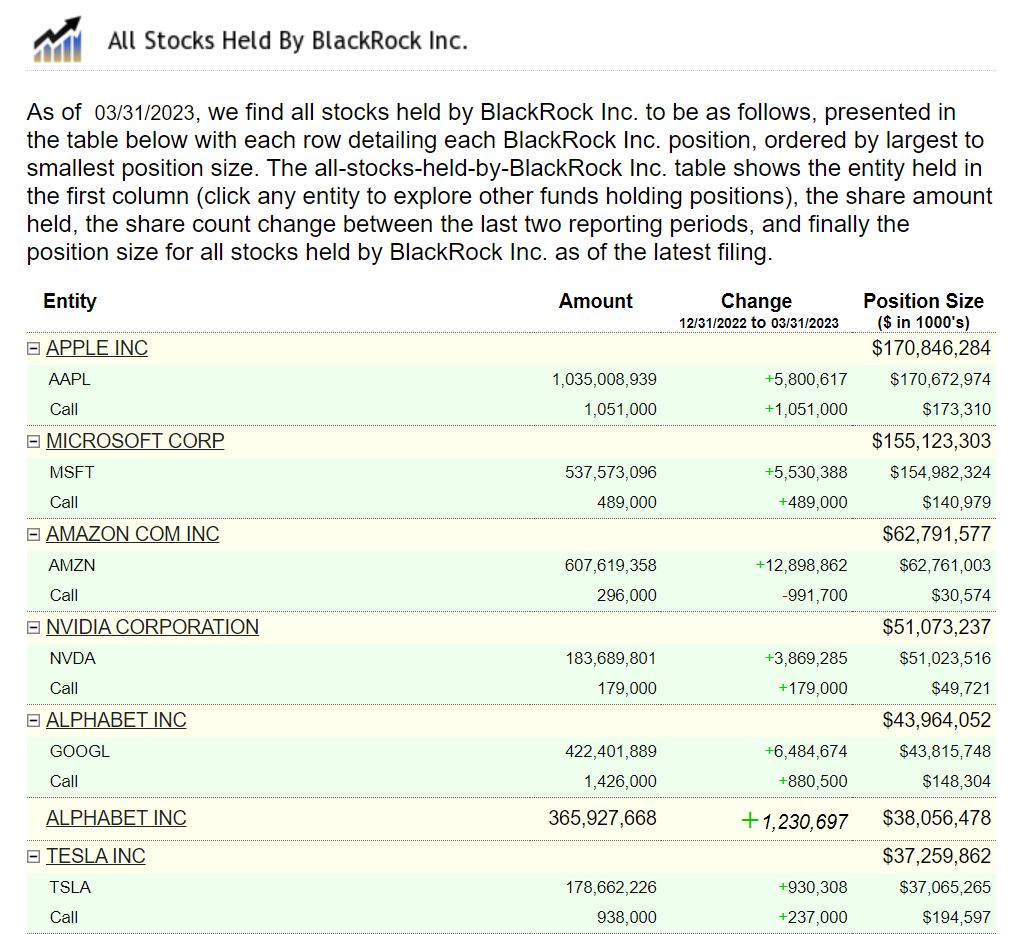
Task: Click Amazon total $62,791,577
Action: pyautogui.click(x=936, y=534)
